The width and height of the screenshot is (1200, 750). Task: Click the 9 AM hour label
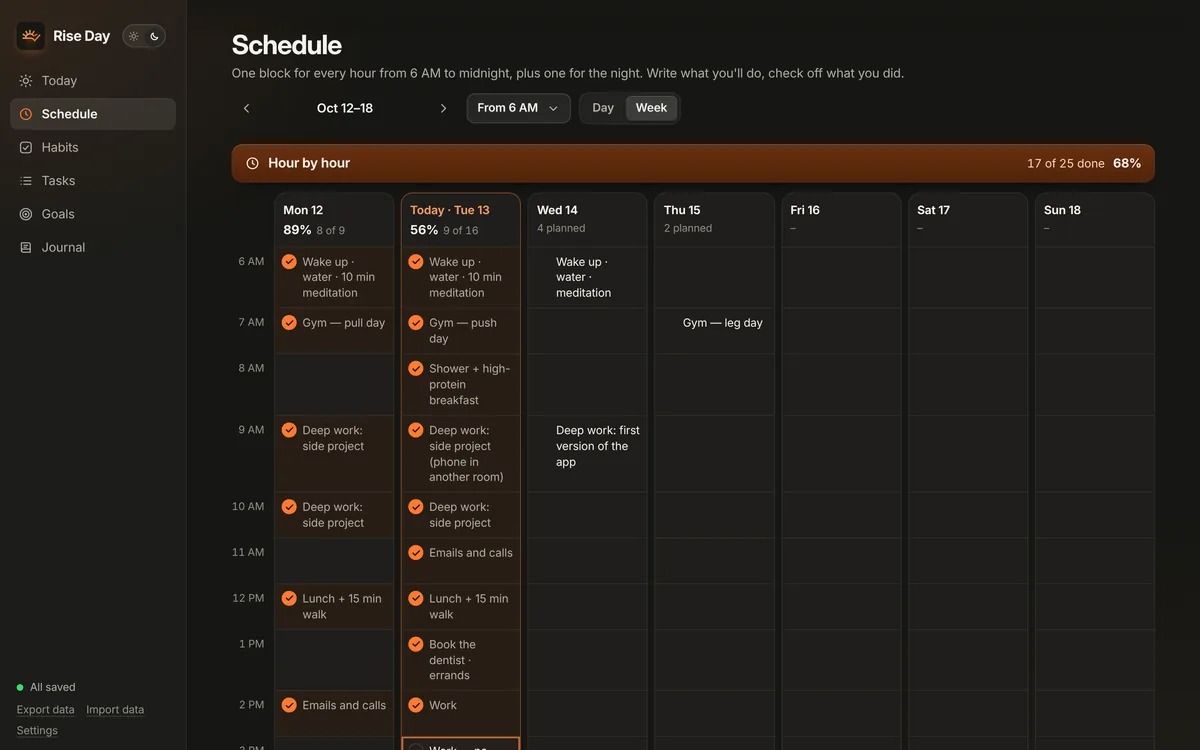click(x=251, y=430)
